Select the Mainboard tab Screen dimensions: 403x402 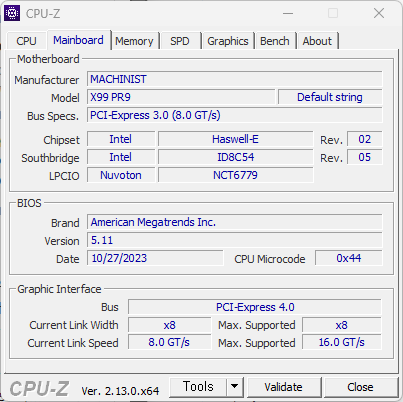click(x=78, y=40)
